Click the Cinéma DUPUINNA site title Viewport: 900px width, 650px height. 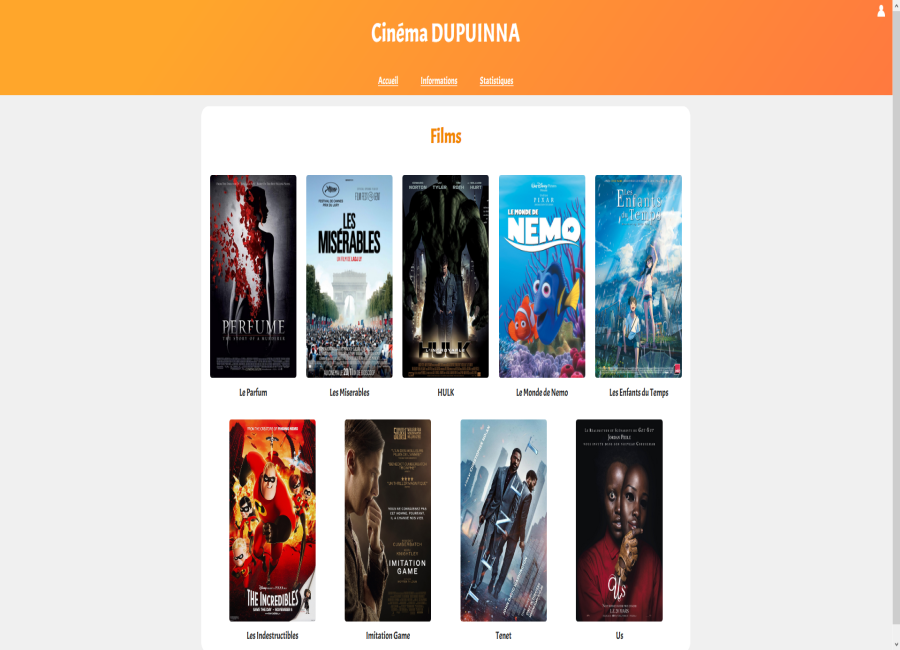point(445,33)
